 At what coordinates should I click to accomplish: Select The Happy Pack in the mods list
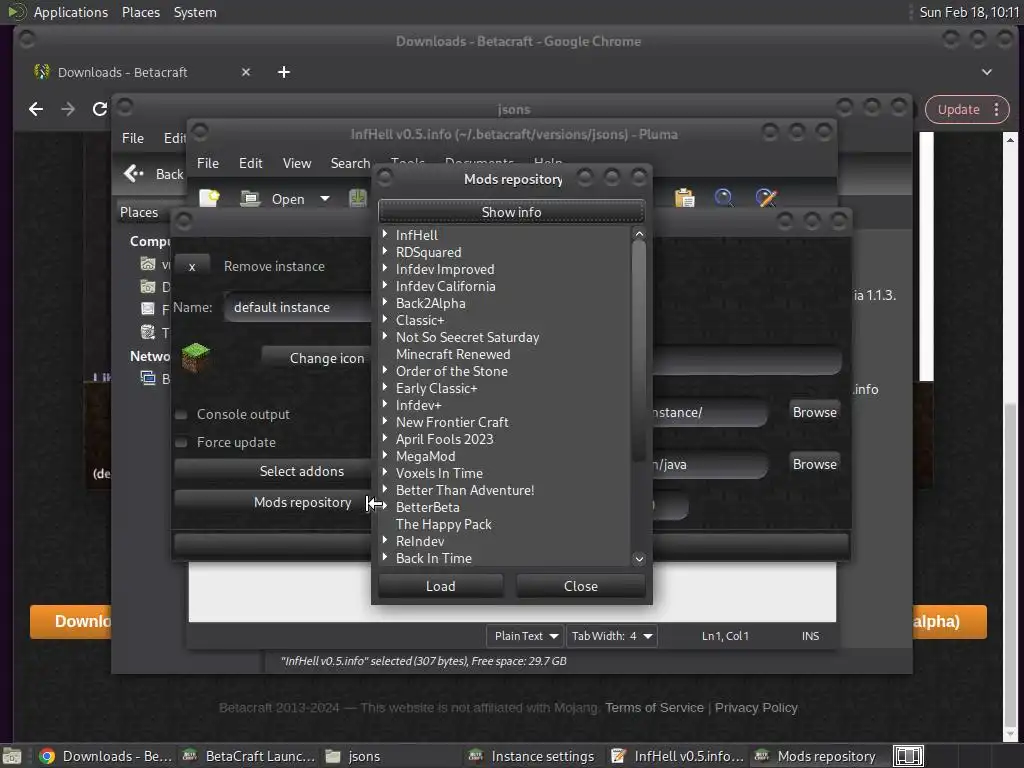443,524
